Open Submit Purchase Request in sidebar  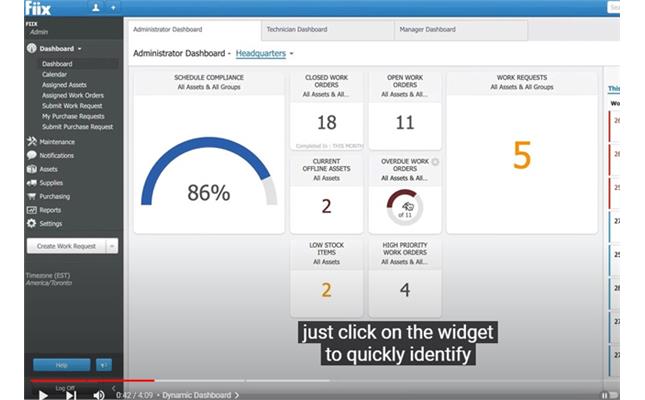pos(77,127)
